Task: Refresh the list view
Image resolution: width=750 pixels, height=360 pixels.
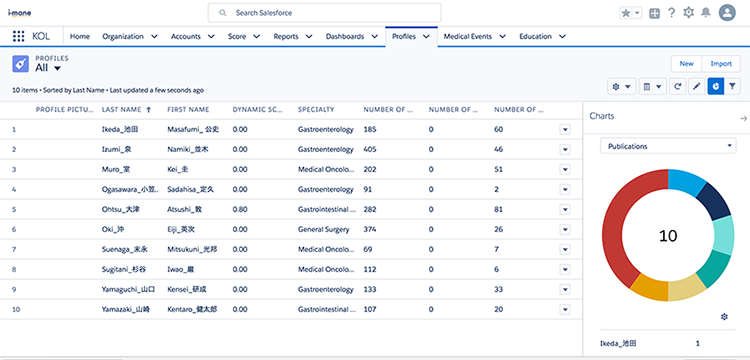Action: click(677, 87)
